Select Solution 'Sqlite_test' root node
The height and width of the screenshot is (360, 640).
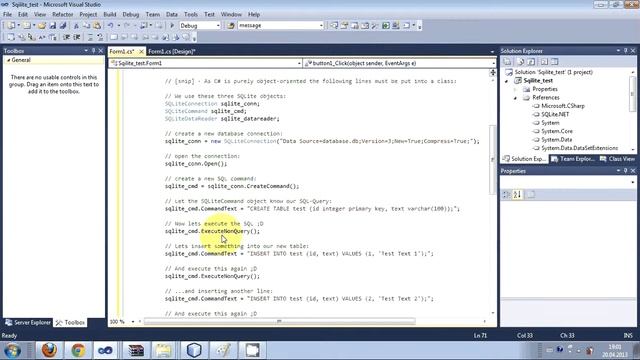pos(553,72)
